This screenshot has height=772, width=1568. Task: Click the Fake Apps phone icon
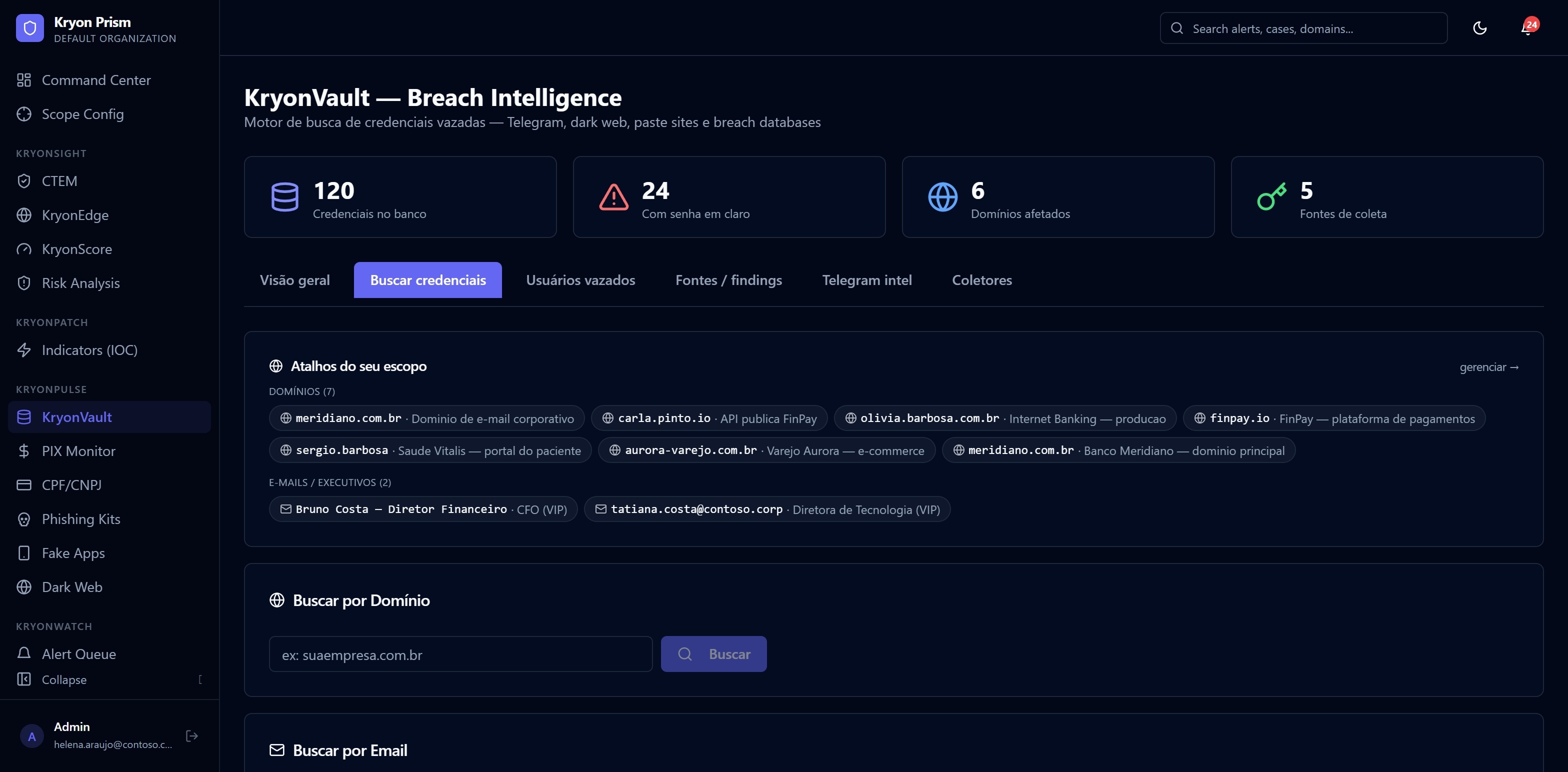[23, 554]
